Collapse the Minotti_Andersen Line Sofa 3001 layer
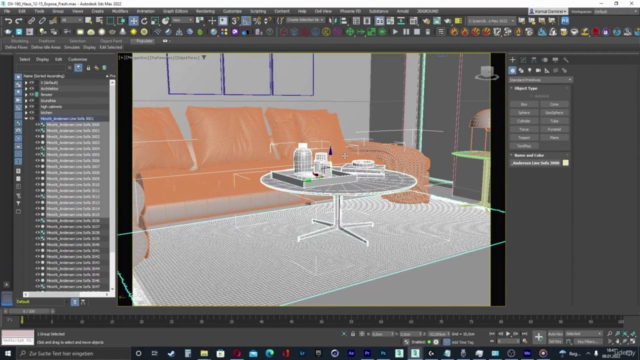Screen dimensions: 640x360 [26, 119]
